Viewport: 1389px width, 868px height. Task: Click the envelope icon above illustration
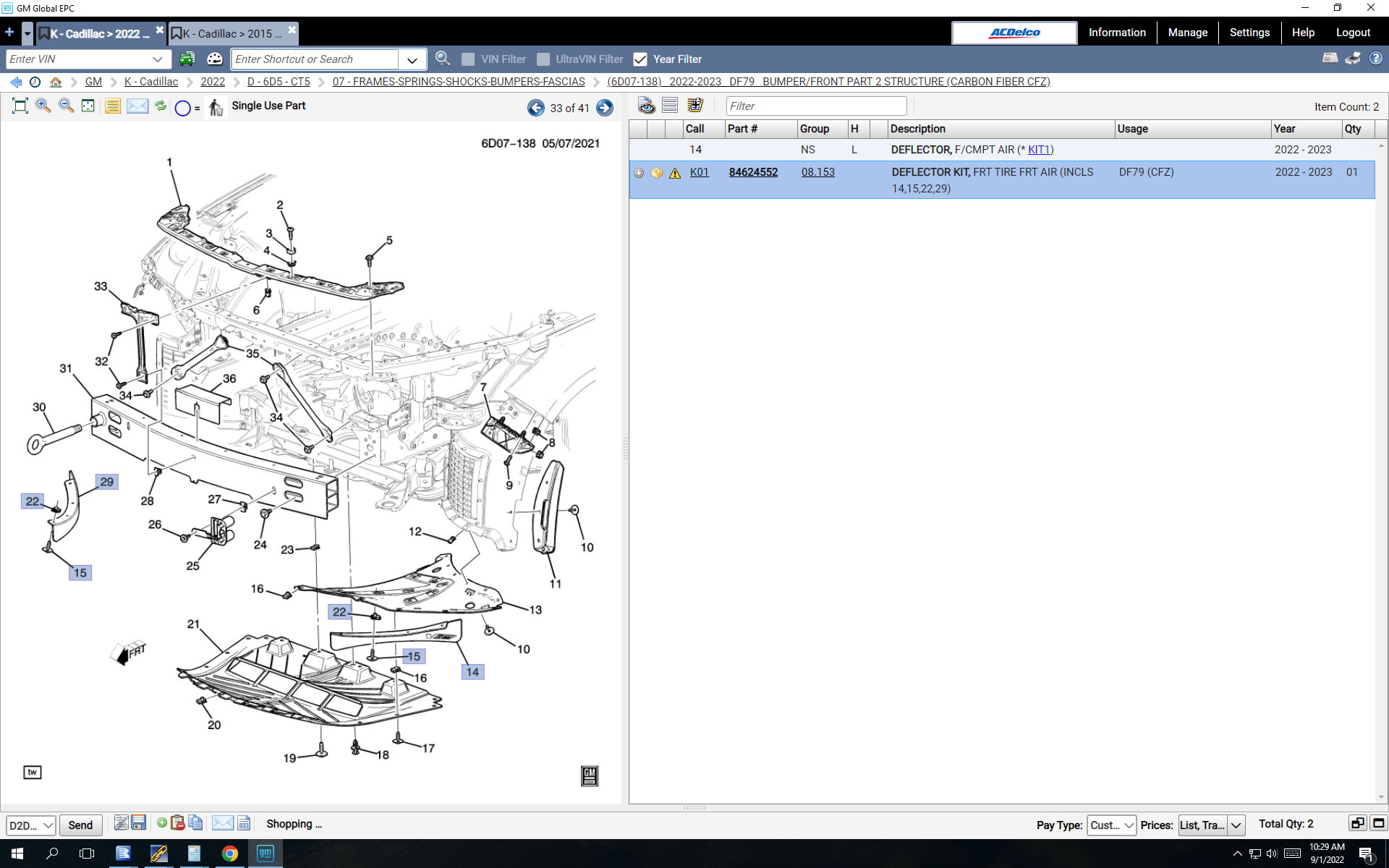pyautogui.click(x=137, y=106)
